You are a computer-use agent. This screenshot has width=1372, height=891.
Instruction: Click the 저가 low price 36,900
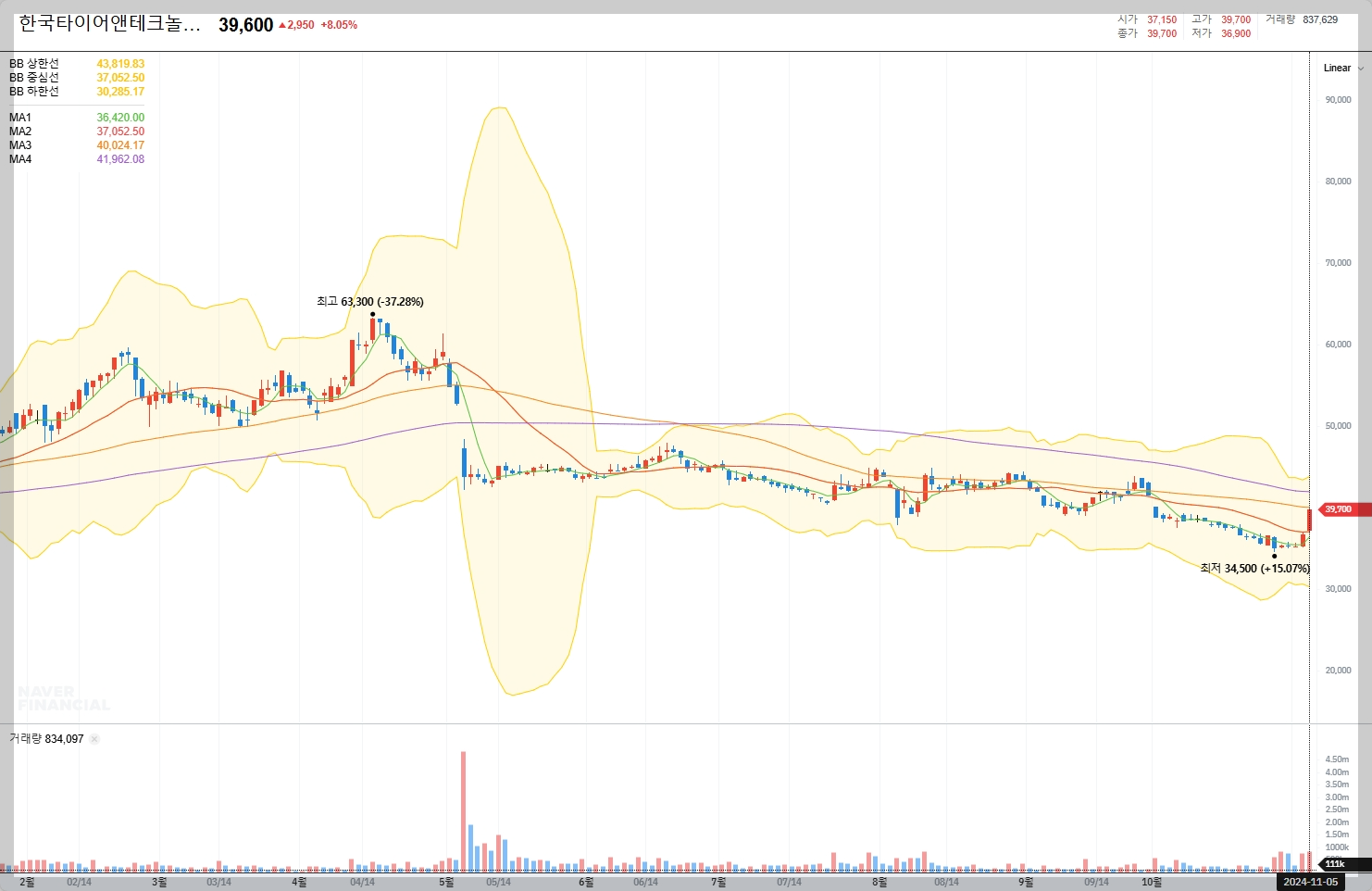1236,33
